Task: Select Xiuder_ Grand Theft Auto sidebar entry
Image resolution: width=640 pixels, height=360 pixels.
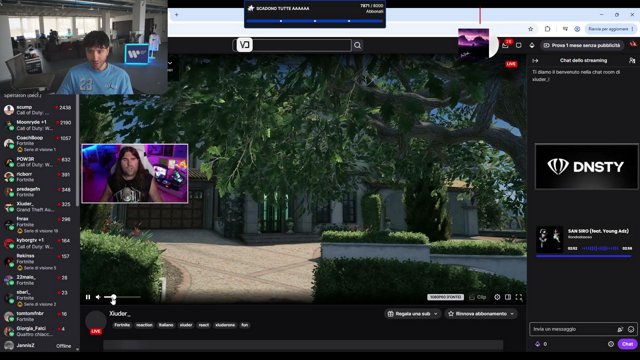Action: click(38, 207)
